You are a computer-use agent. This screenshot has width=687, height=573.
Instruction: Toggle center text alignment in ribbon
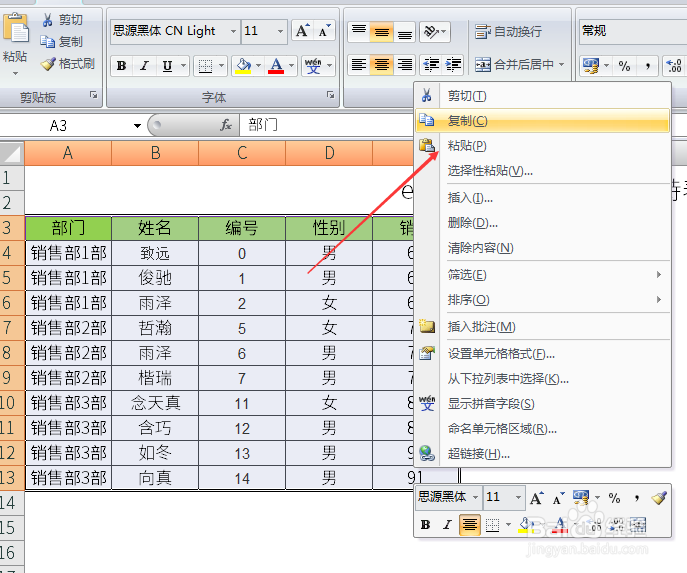382,65
